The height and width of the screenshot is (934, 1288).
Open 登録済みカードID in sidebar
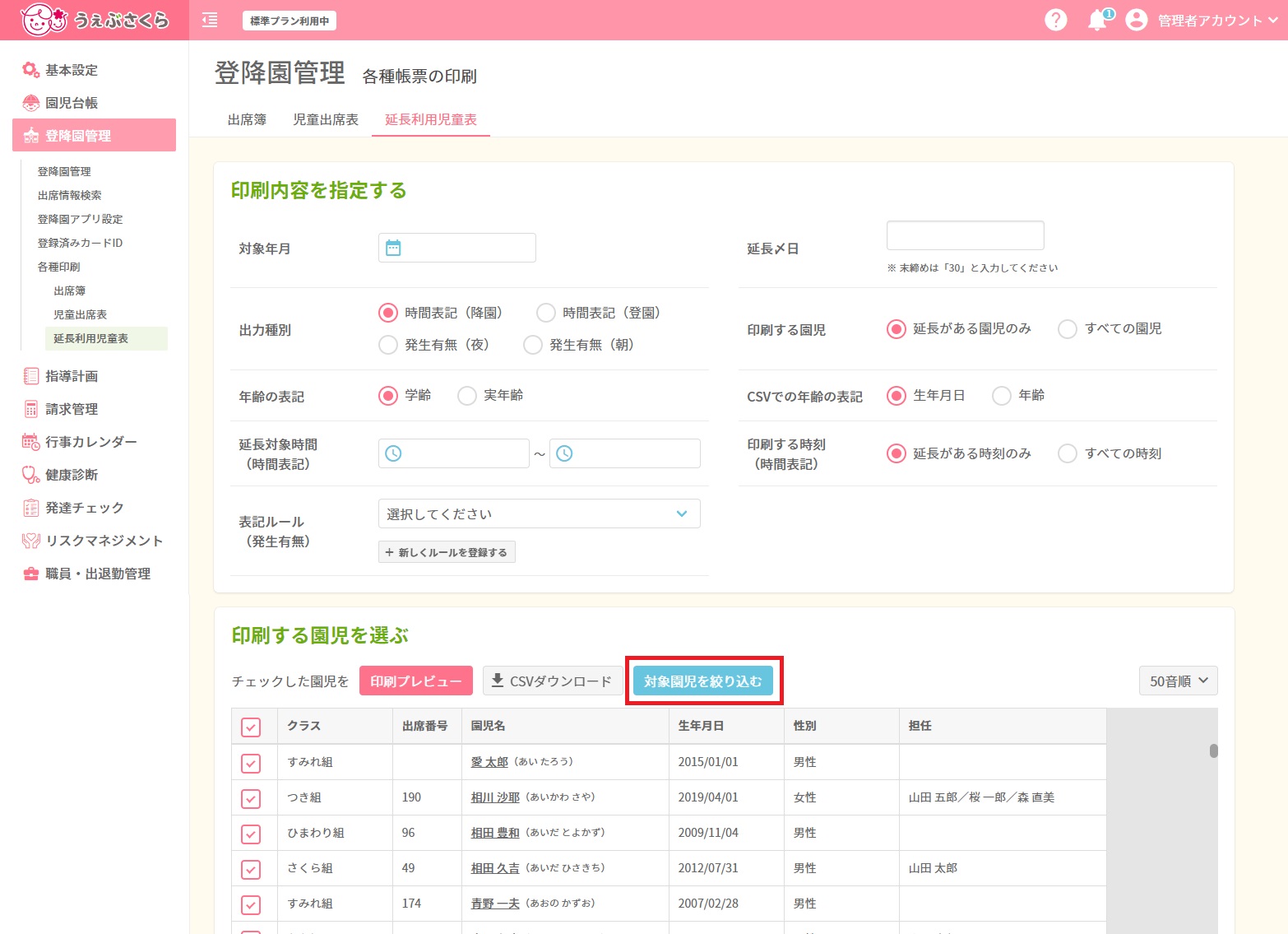tap(80, 243)
